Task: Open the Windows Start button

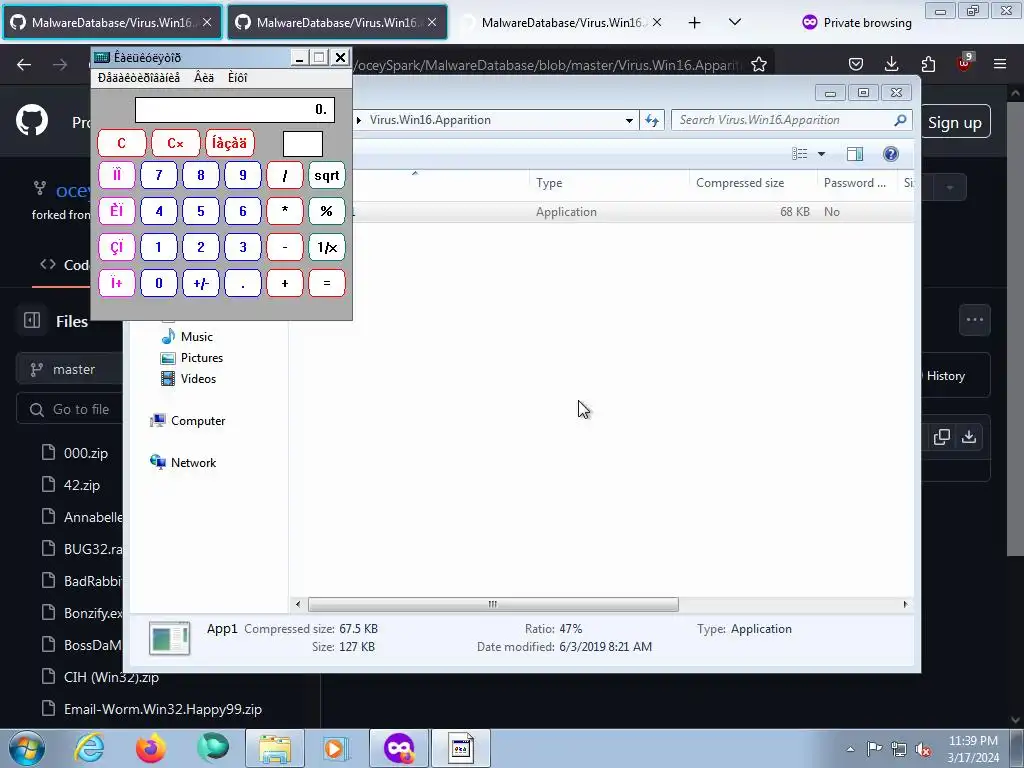Action: pyautogui.click(x=27, y=748)
